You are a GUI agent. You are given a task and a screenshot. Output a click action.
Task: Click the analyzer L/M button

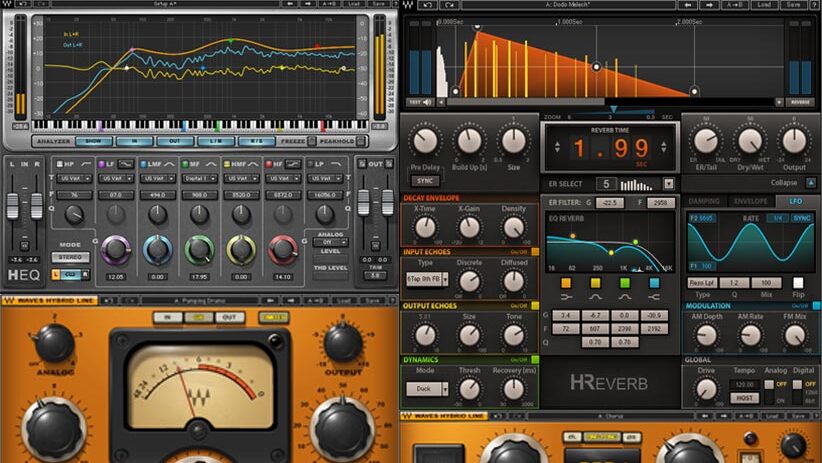(215, 141)
